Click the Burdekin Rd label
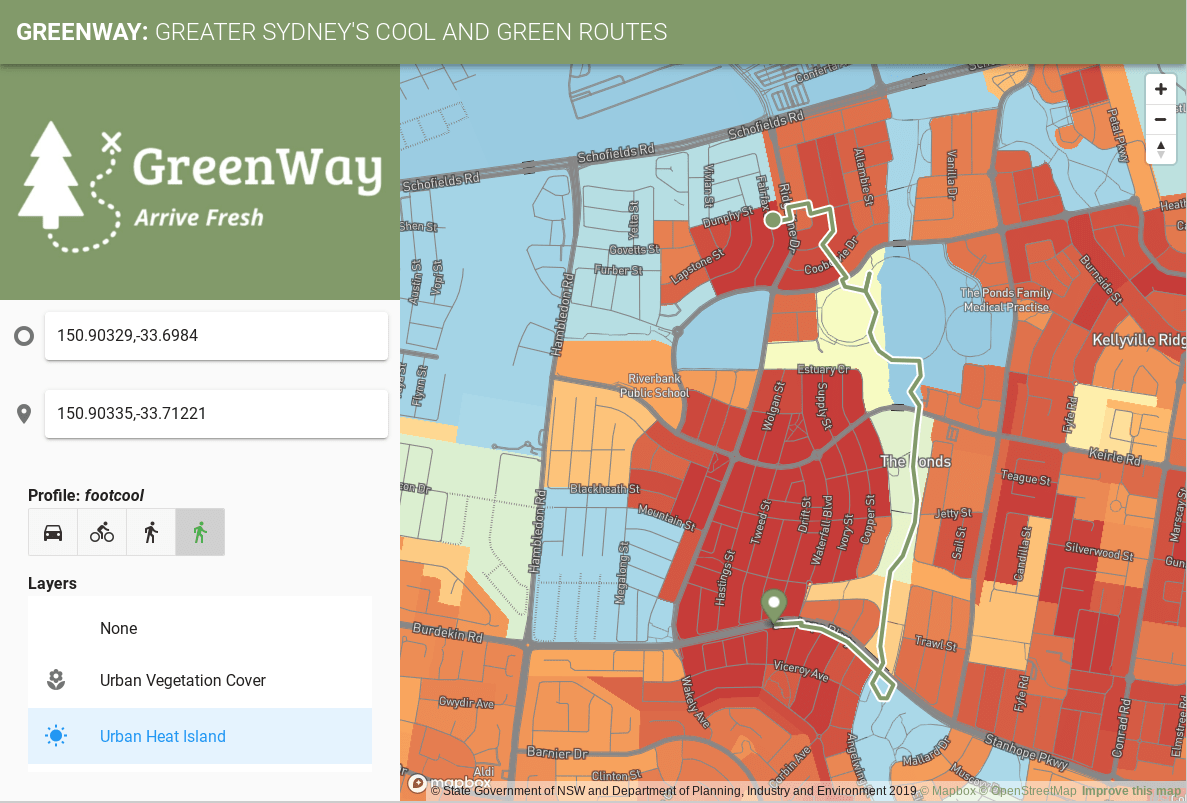The height and width of the screenshot is (803, 1187). [447, 632]
